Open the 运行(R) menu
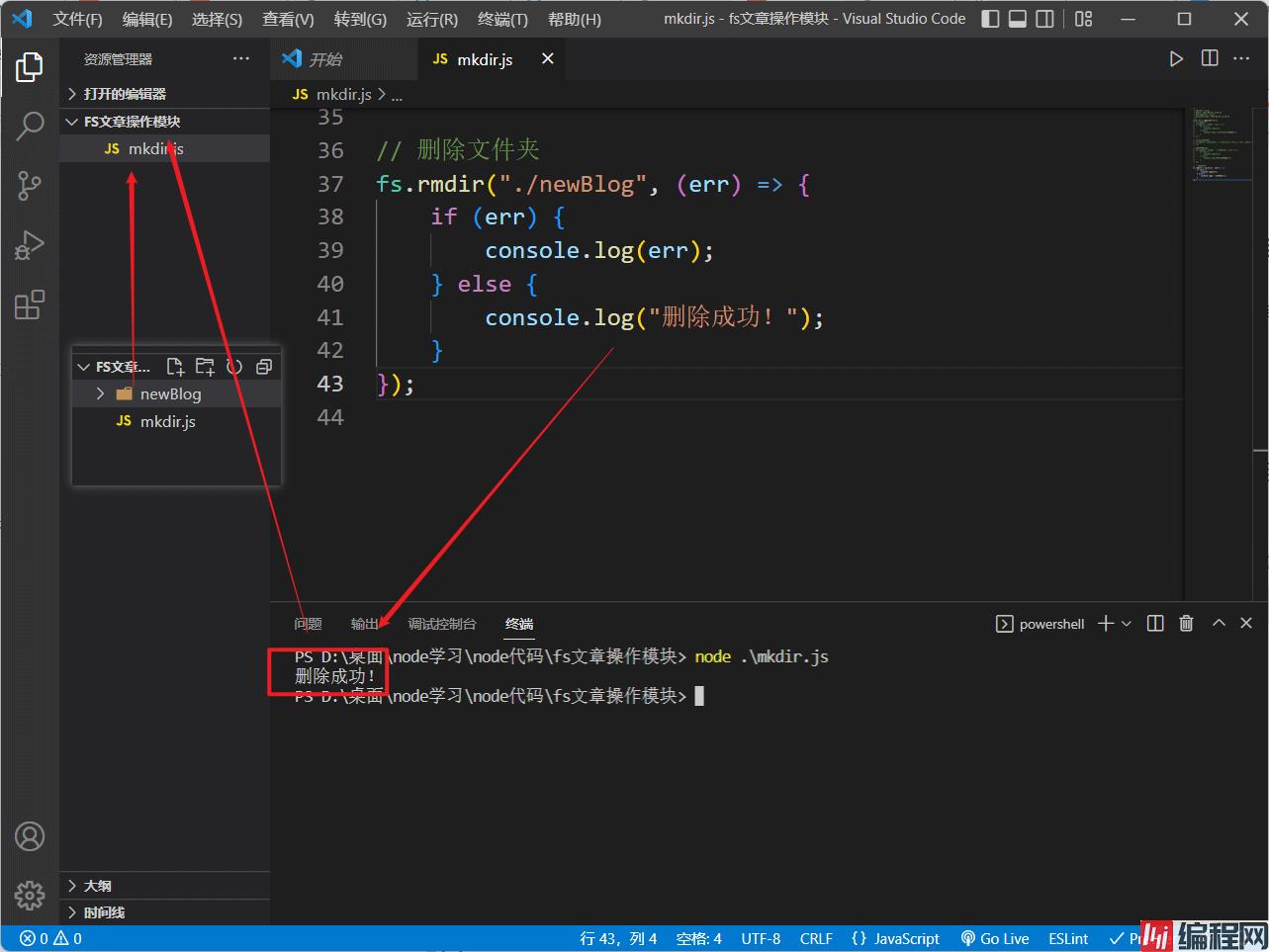Image resolution: width=1269 pixels, height=952 pixels. 431,19
